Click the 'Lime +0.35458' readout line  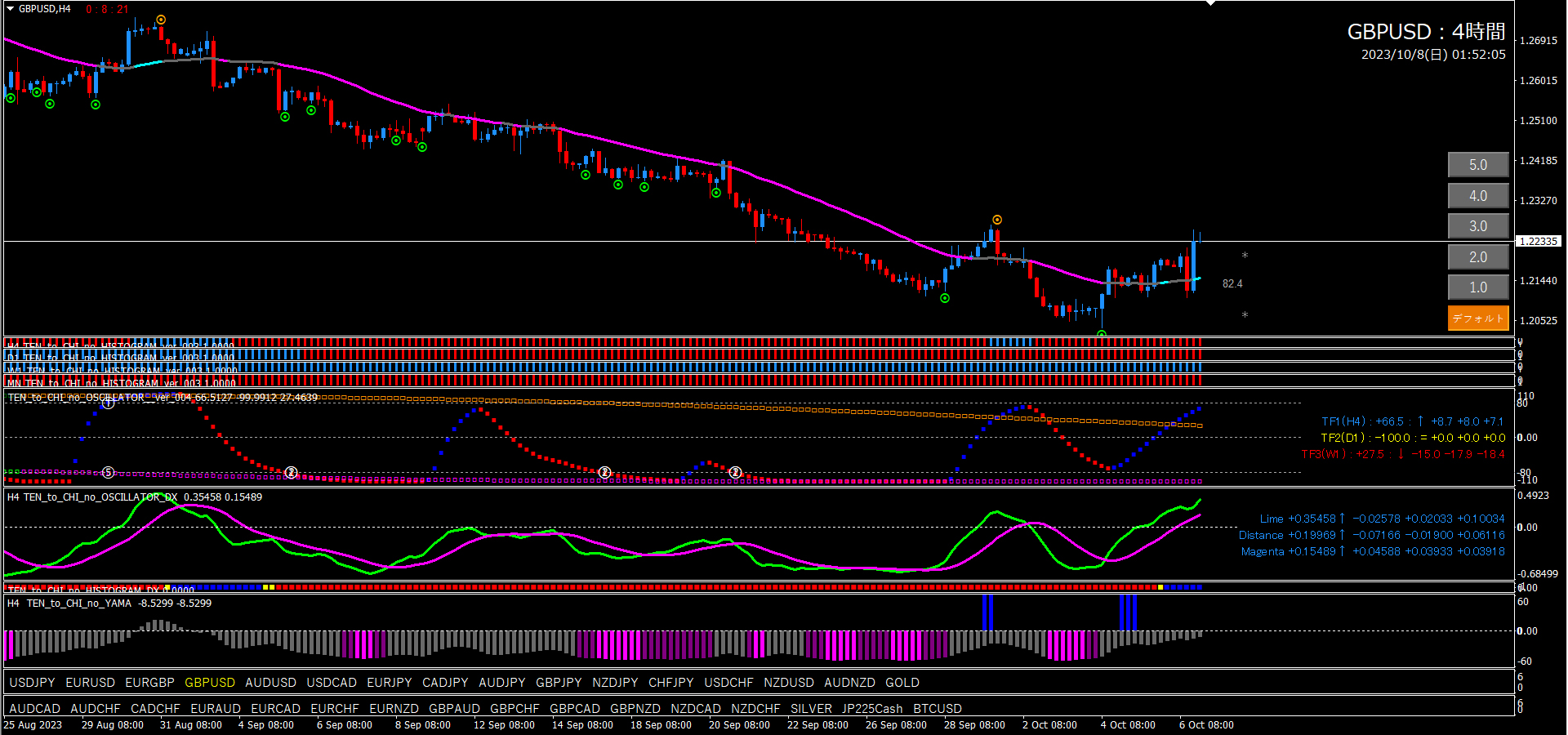tap(1382, 519)
